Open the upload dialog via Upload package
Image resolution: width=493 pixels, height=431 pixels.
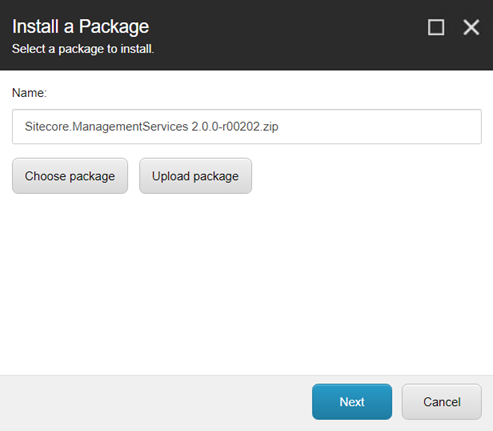pyautogui.click(x=195, y=176)
